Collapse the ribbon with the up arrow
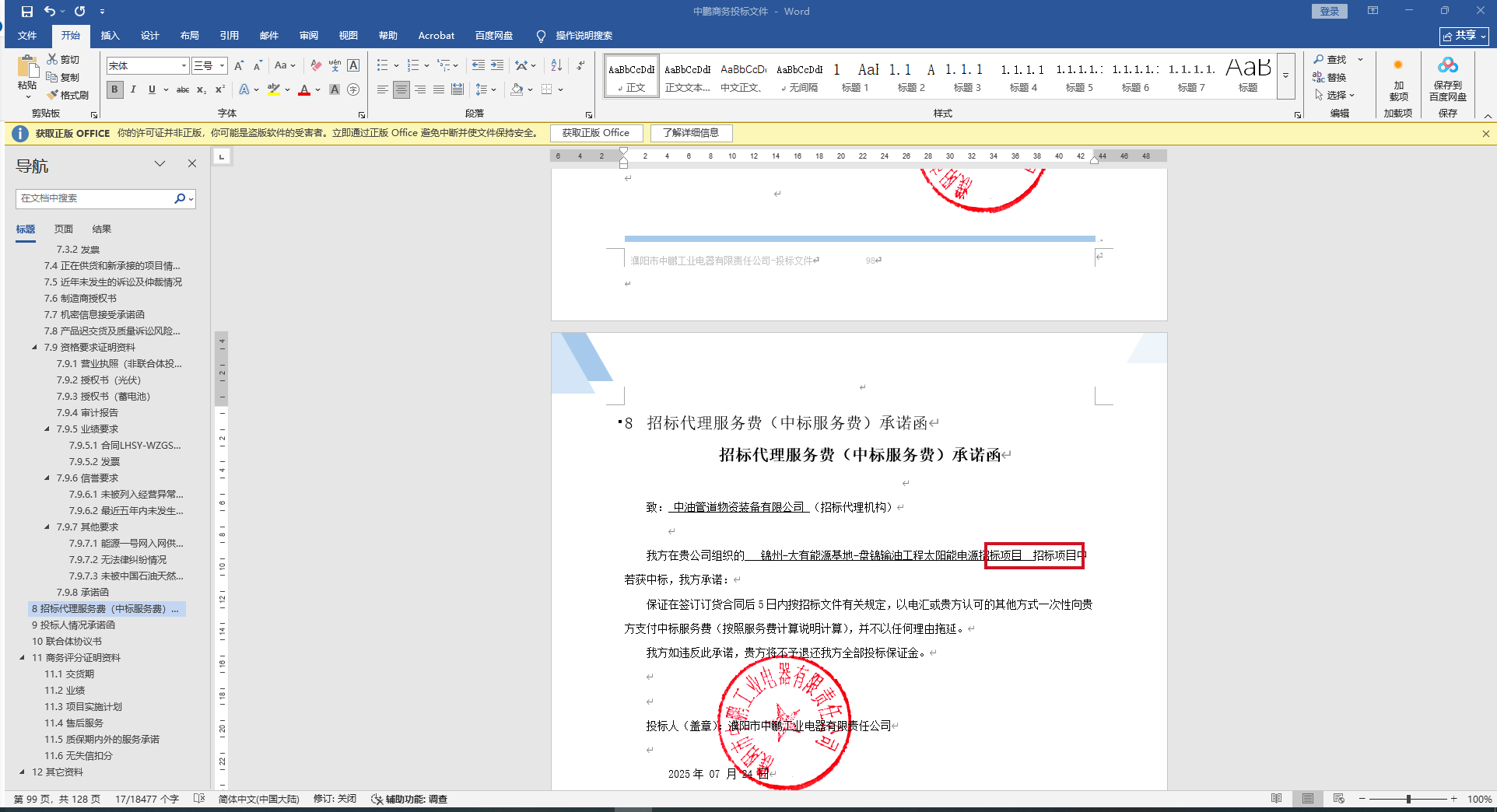Screen dimensions: 1497x812 click(x=1488, y=115)
